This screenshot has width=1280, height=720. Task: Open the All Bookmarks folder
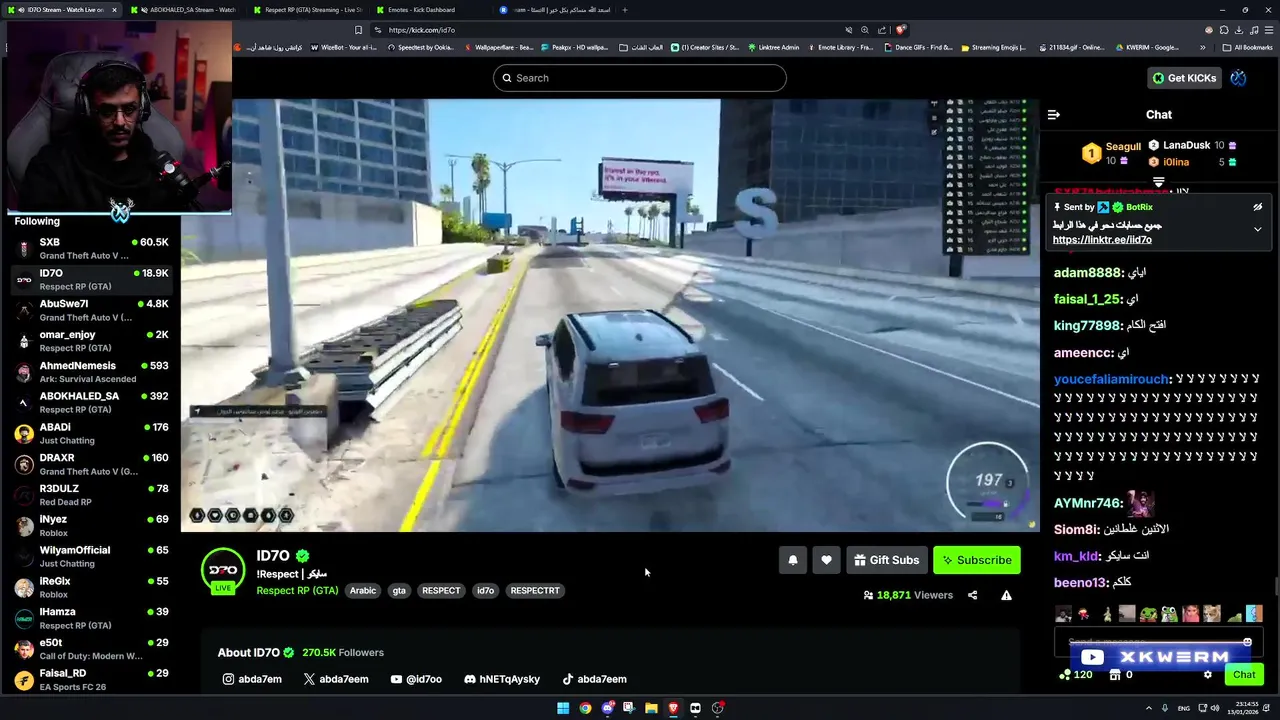[1247, 47]
